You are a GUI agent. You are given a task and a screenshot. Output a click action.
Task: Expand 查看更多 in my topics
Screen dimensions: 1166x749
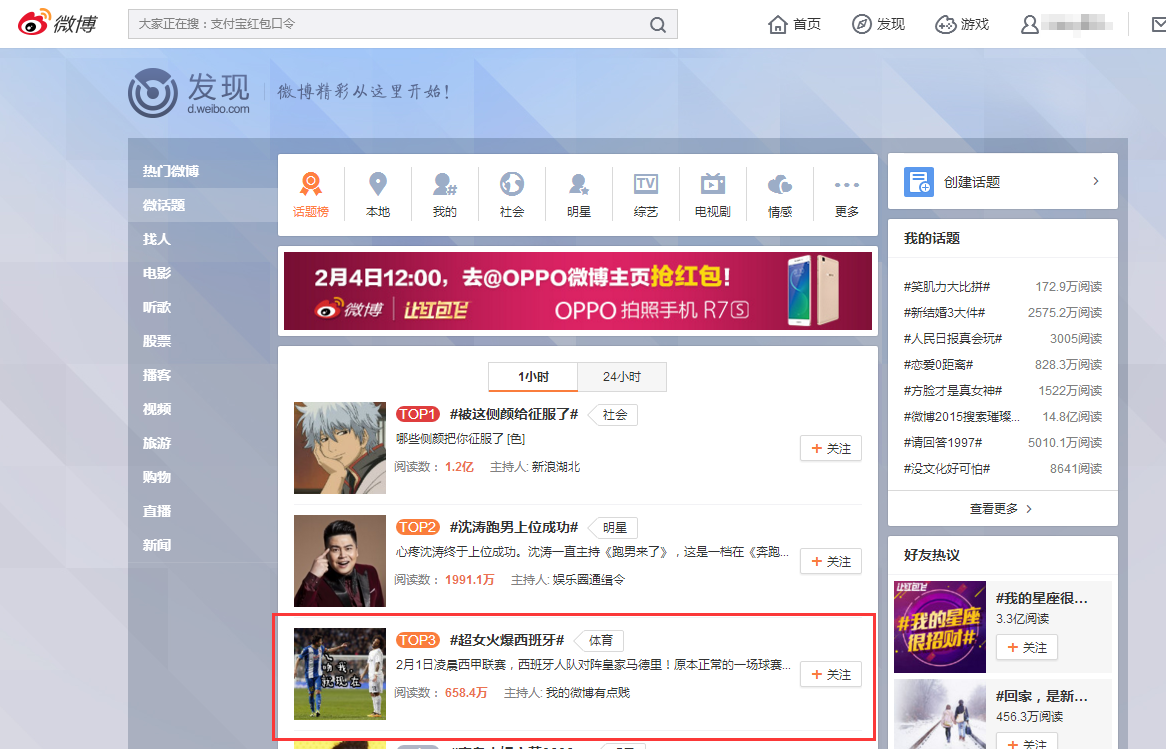pyautogui.click(x=1002, y=508)
